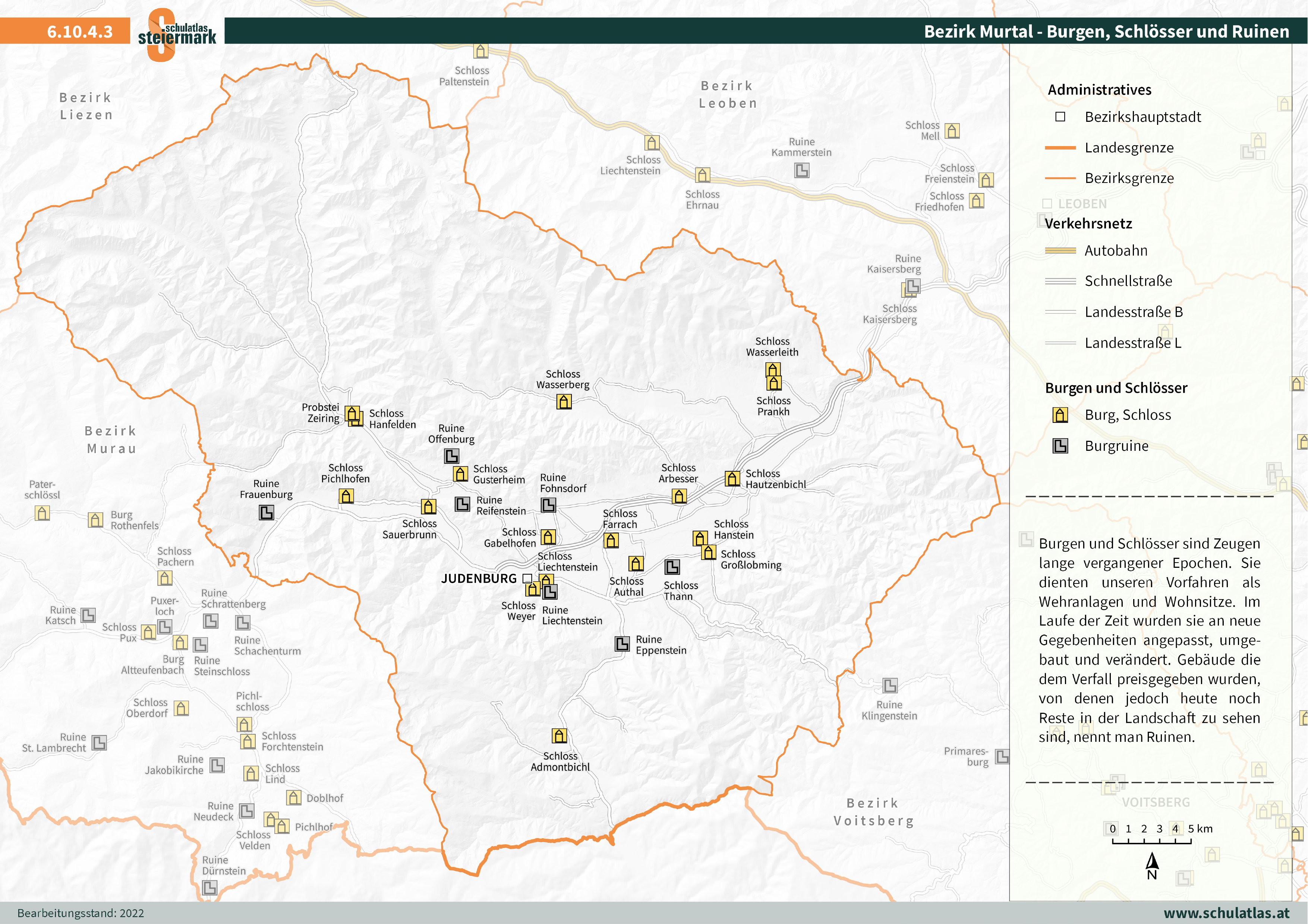Select the Schloss Pichlhofen castle icon
The height and width of the screenshot is (924, 1308).
pyautogui.click(x=346, y=496)
